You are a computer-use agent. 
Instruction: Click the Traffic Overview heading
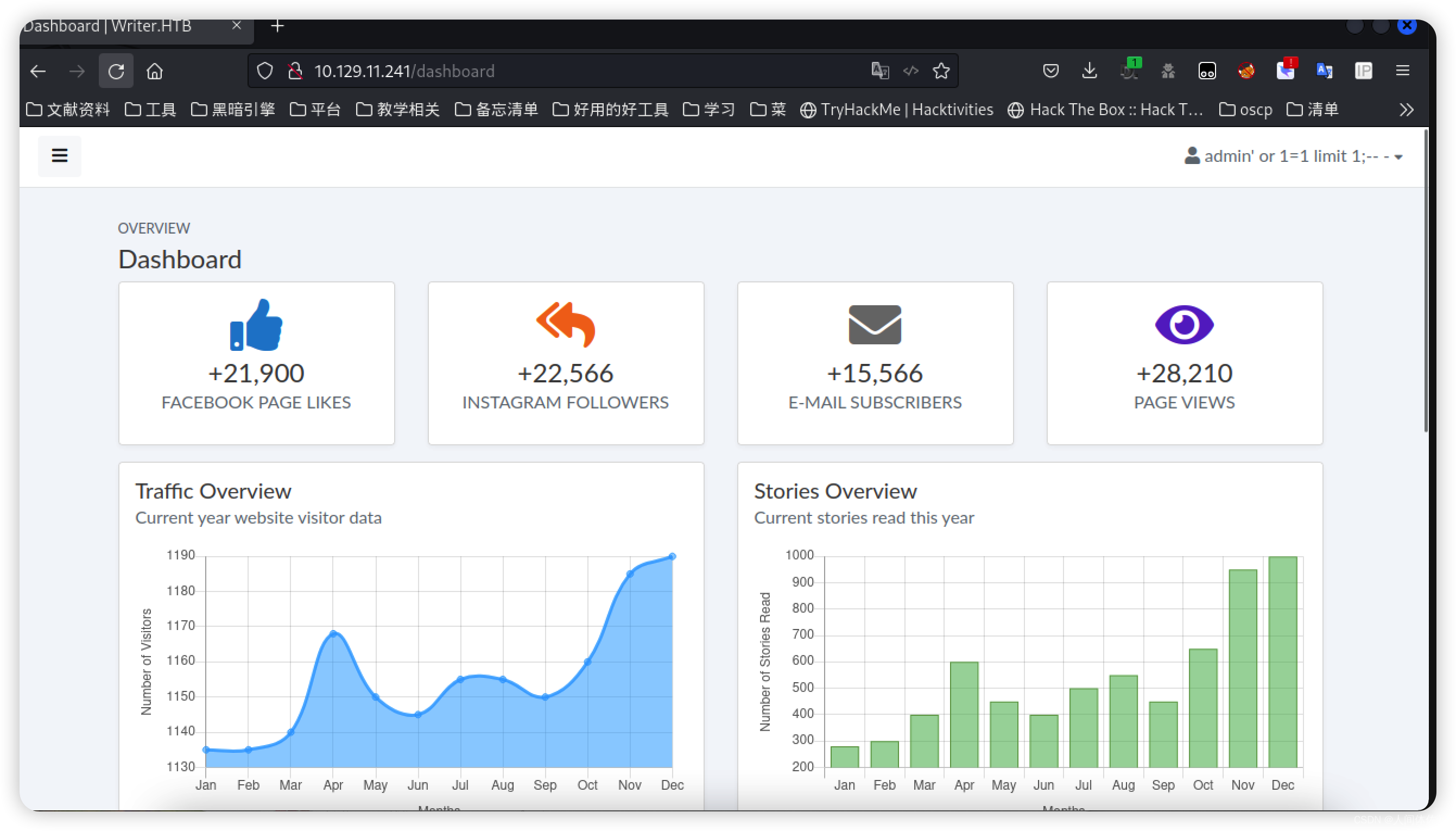point(213,492)
